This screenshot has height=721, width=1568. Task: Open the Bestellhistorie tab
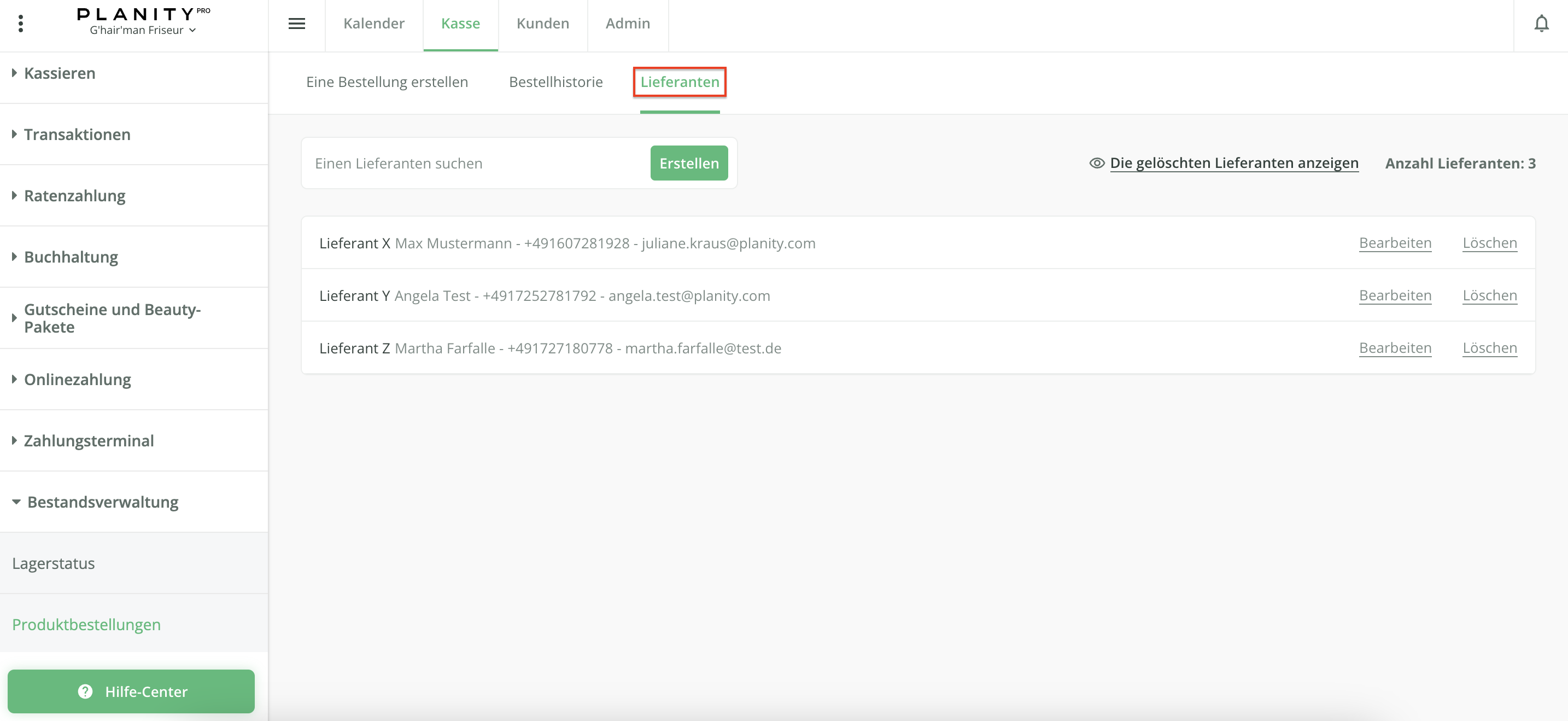[555, 82]
